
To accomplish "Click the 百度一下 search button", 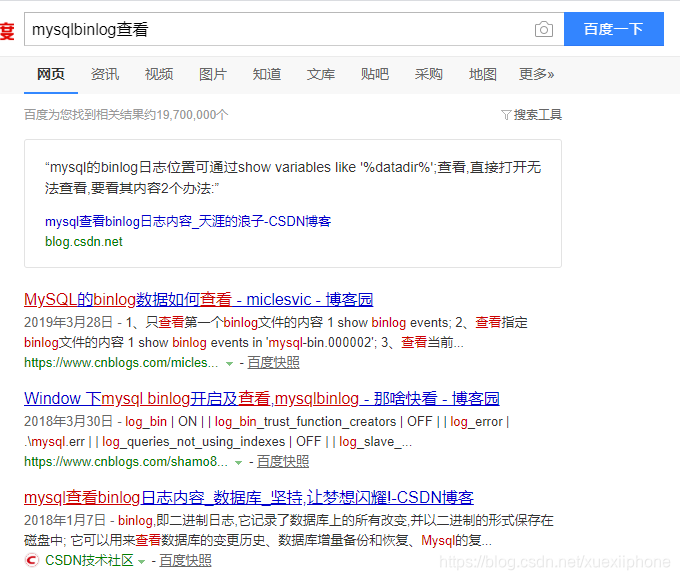I will pos(614,29).
